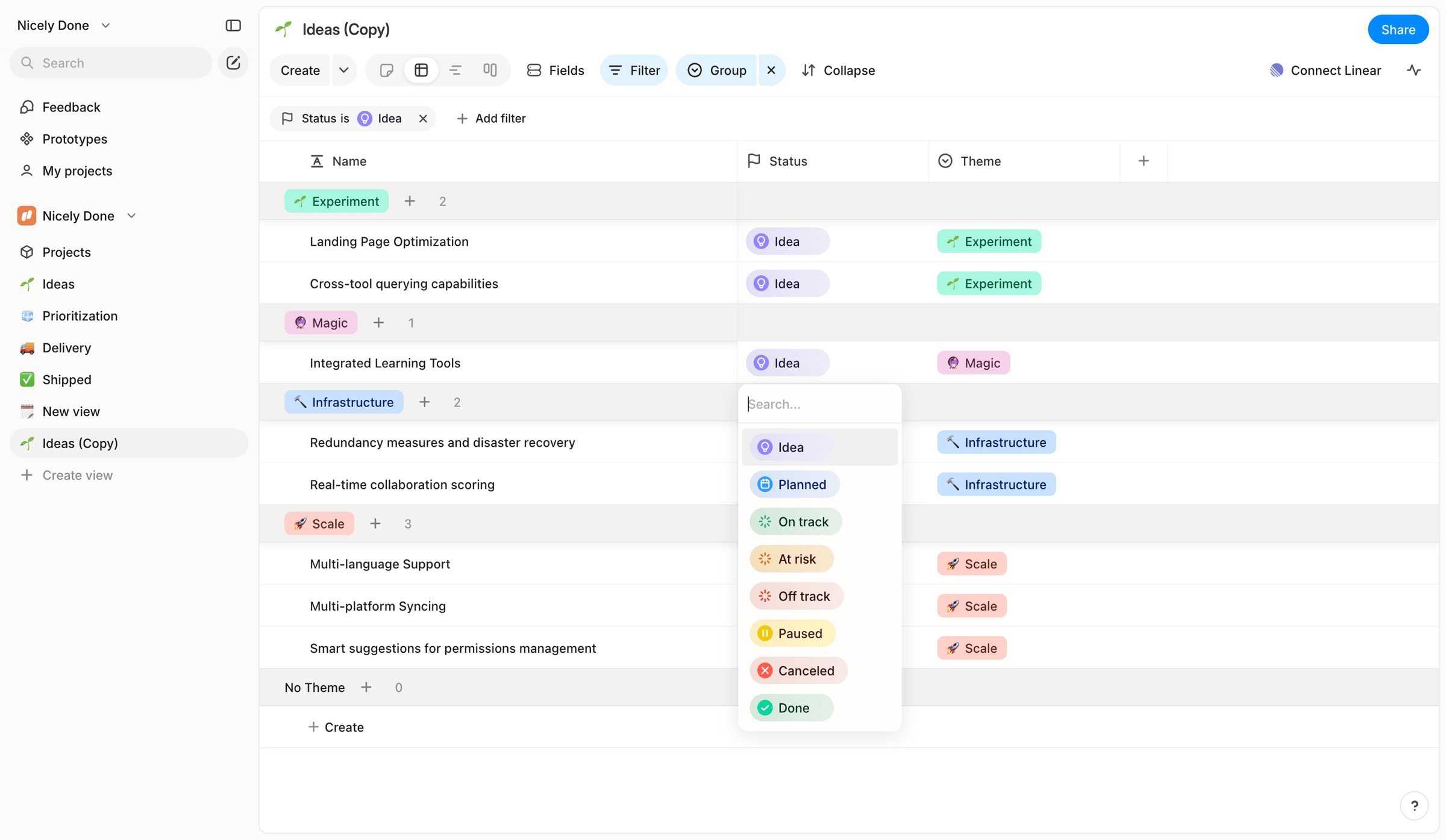The width and height of the screenshot is (1446, 840).
Task: Open the Prioritization view
Action: click(129, 316)
